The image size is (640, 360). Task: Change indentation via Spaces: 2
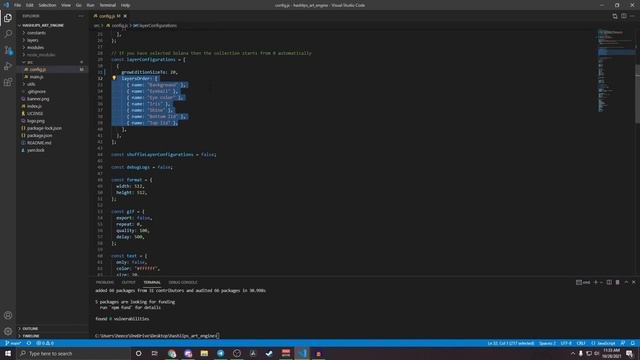(x=547, y=343)
